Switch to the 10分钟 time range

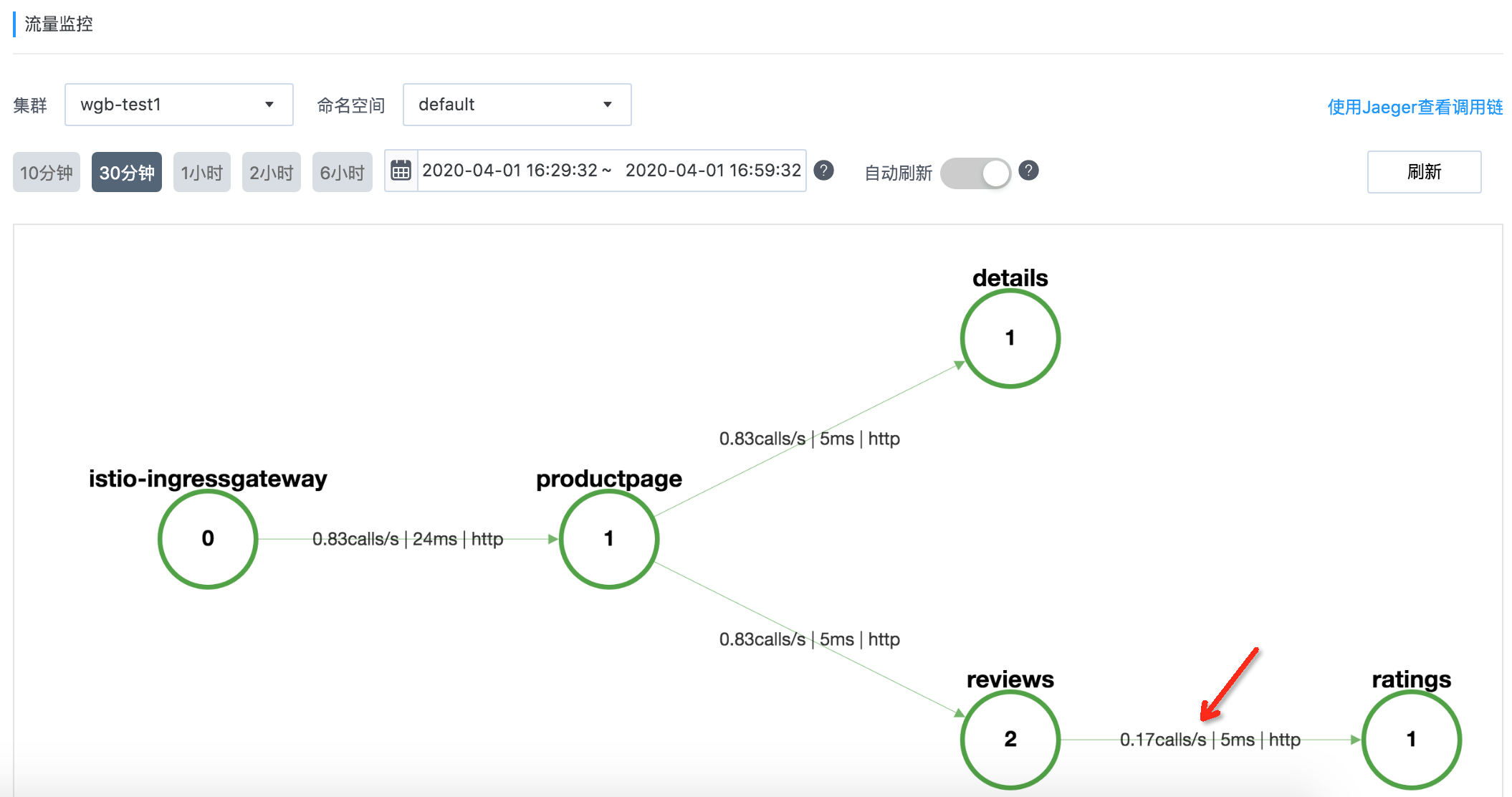point(47,173)
